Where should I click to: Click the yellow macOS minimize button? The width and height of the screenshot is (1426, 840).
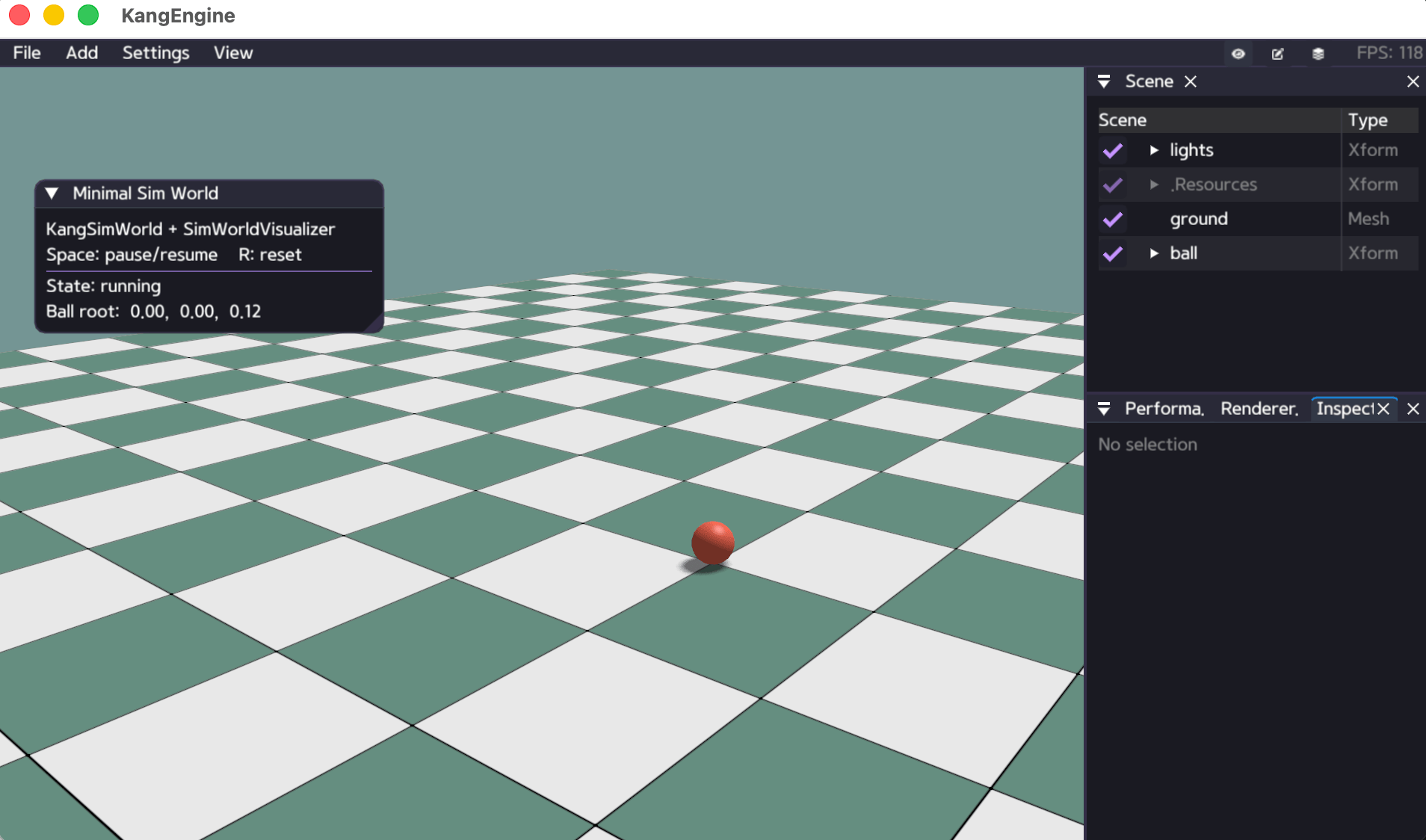[x=54, y=15]
